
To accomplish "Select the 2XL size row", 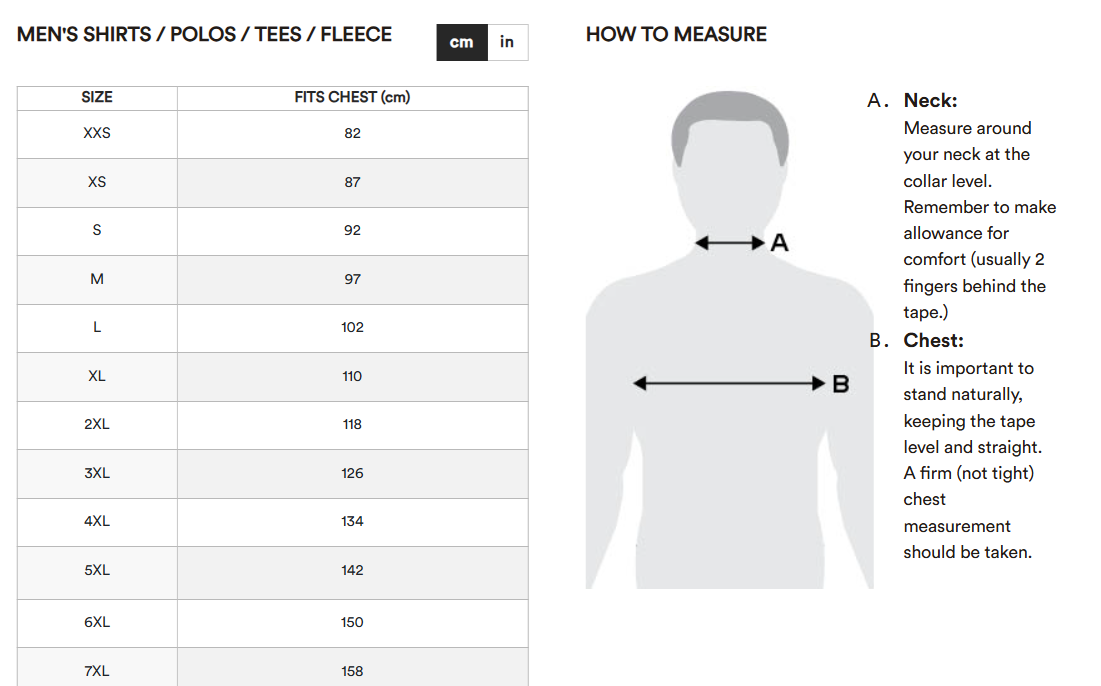I will tap(272, 425).
